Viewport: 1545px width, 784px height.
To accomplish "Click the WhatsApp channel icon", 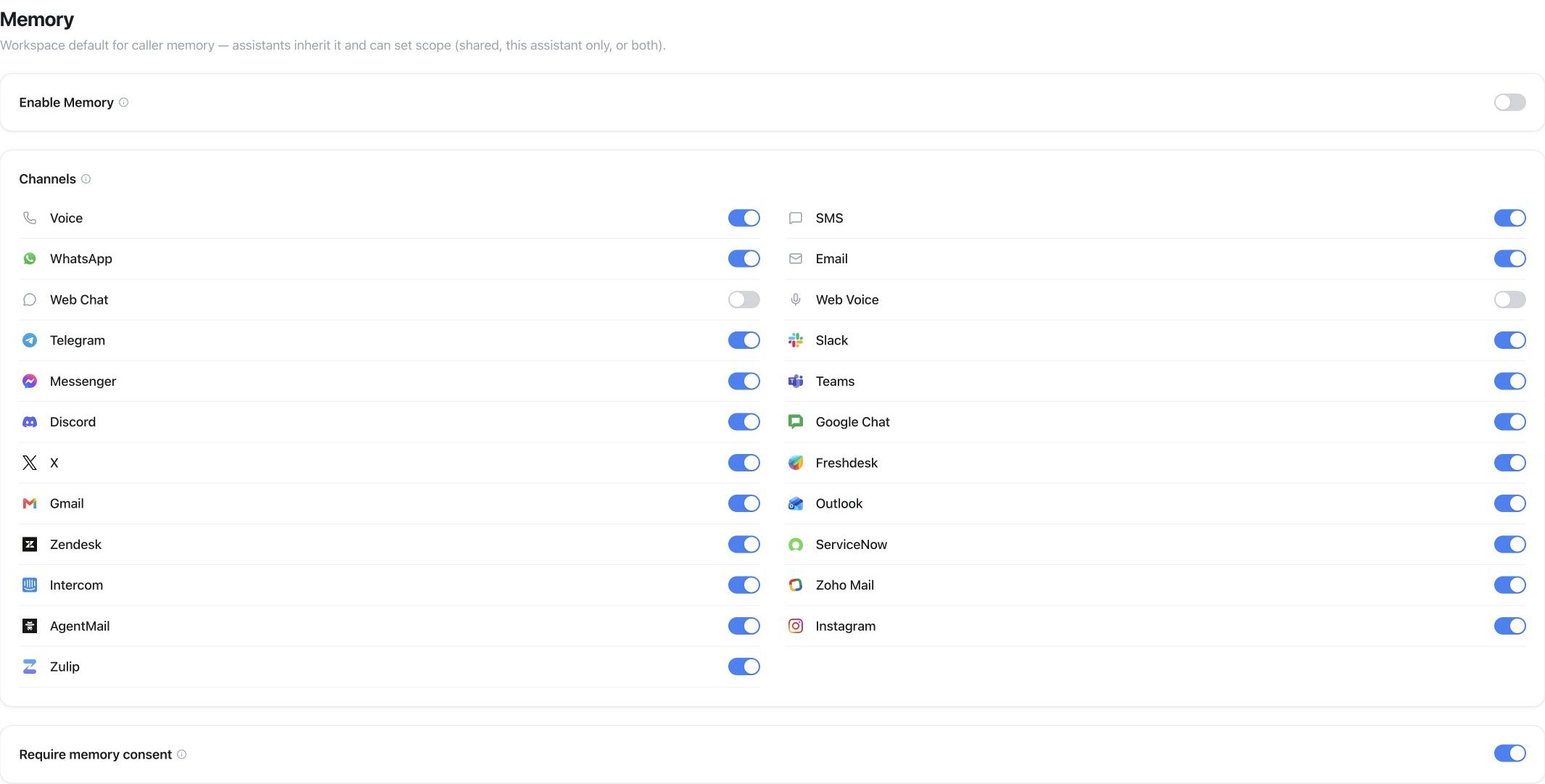I will click(30, 259).
